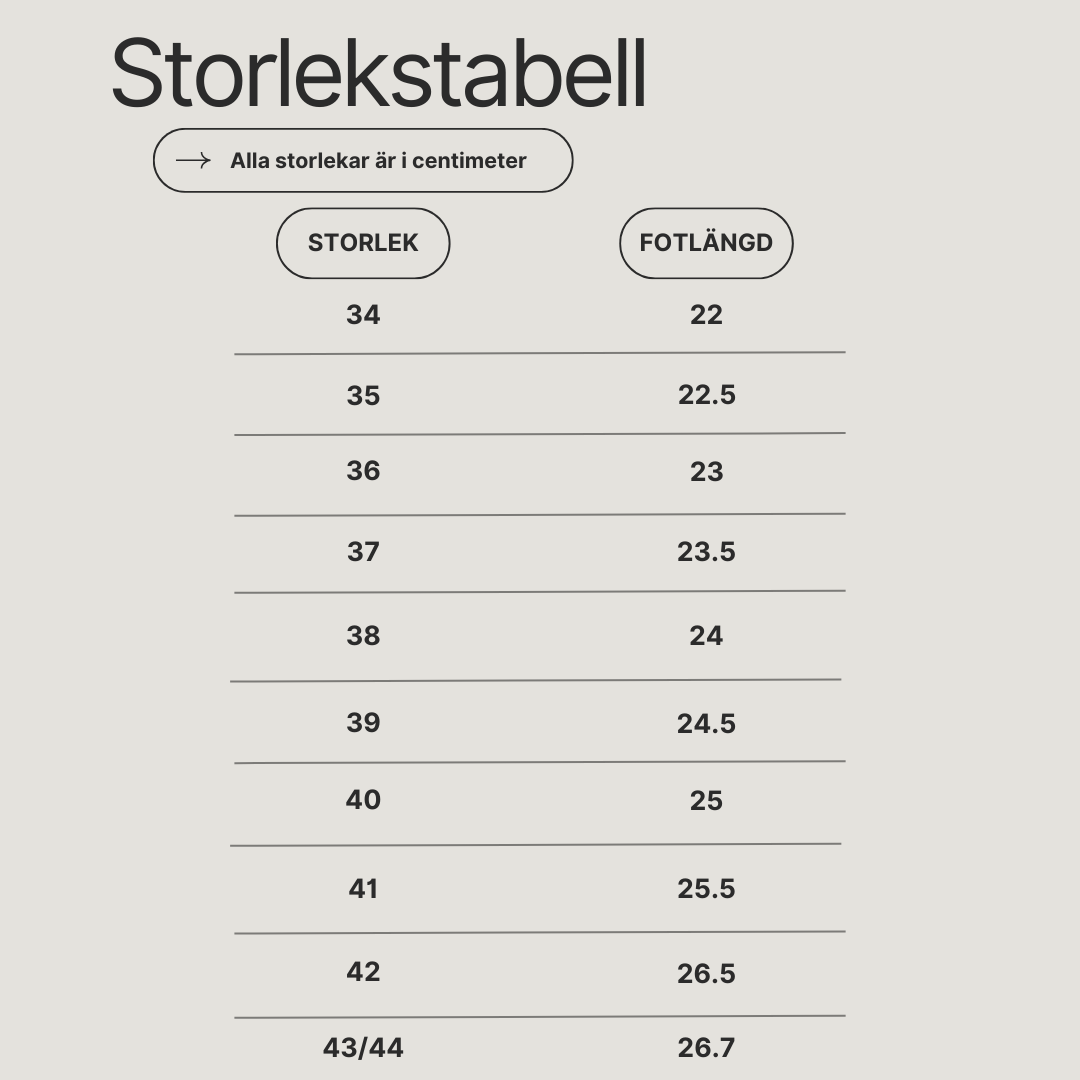Select size 34 in the table
Viewport: 1080px width, 1080px height.
click(363, 315)
